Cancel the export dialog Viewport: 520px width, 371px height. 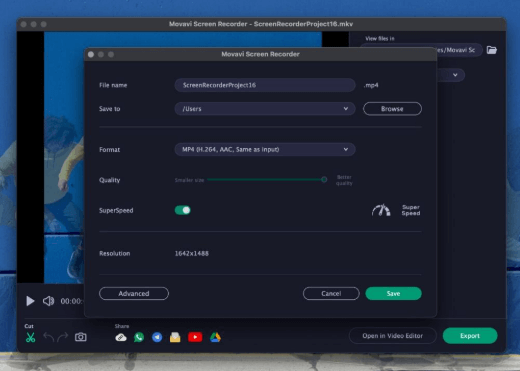click(331, 294)
